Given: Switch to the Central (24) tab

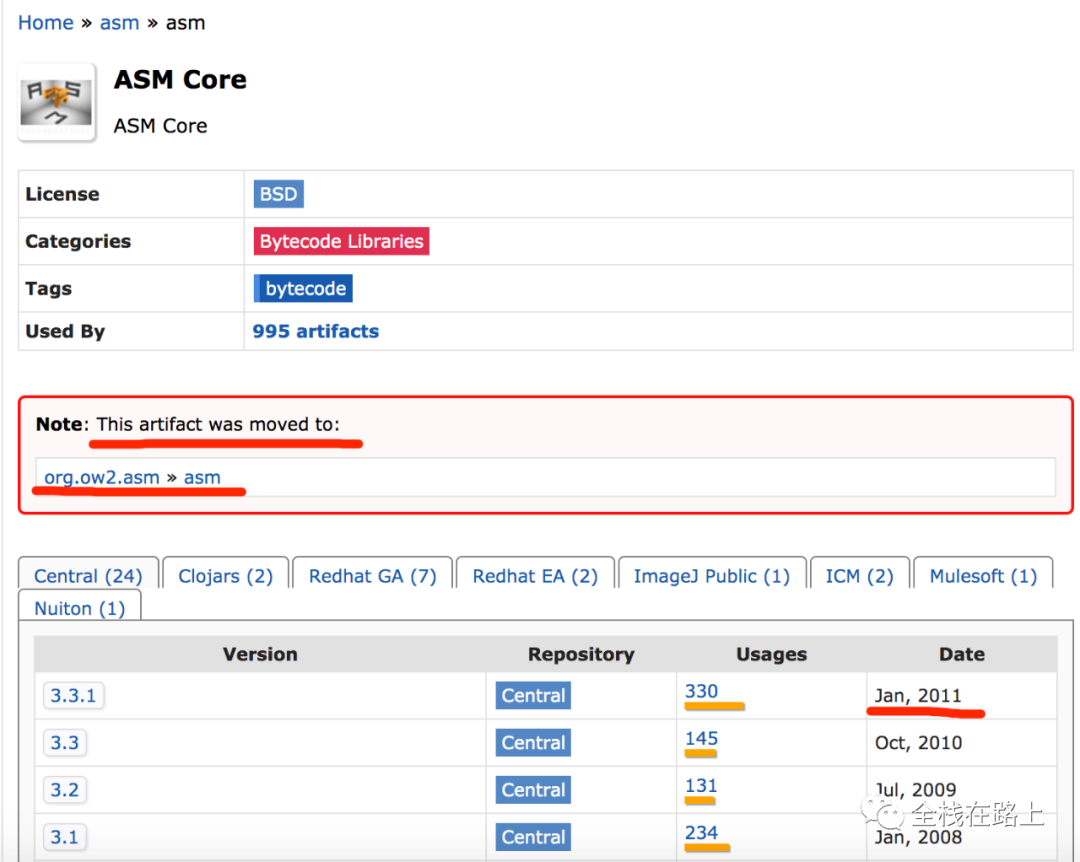Looking at the screenshot, I should tap(88, 575).
